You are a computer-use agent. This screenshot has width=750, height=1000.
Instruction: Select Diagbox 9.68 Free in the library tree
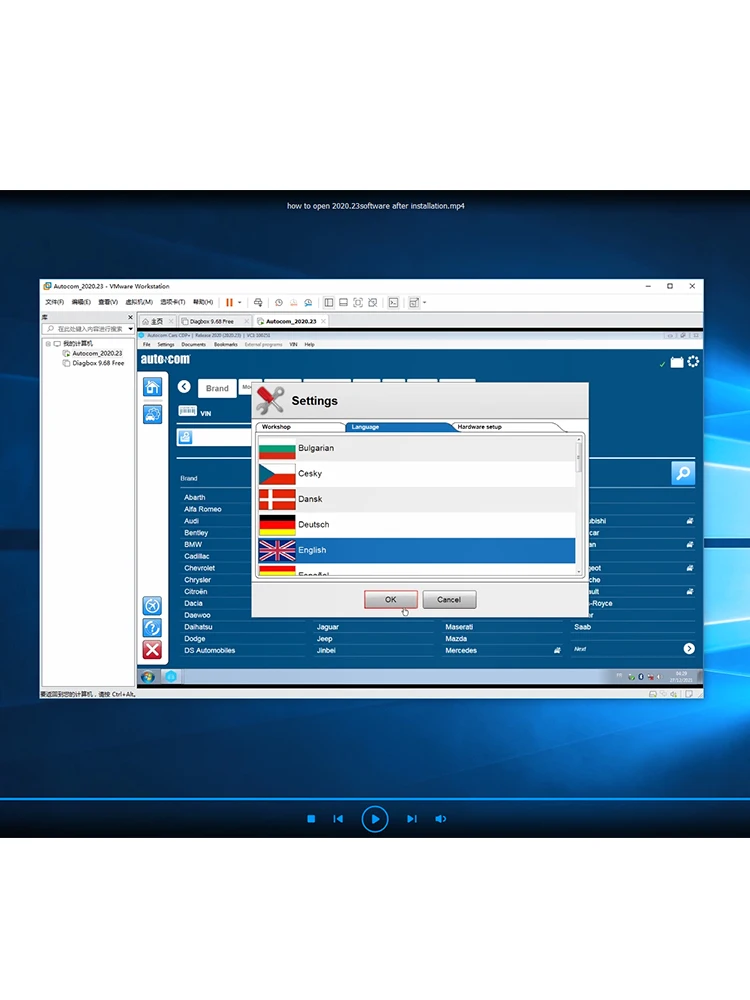[x=98, y=363]
